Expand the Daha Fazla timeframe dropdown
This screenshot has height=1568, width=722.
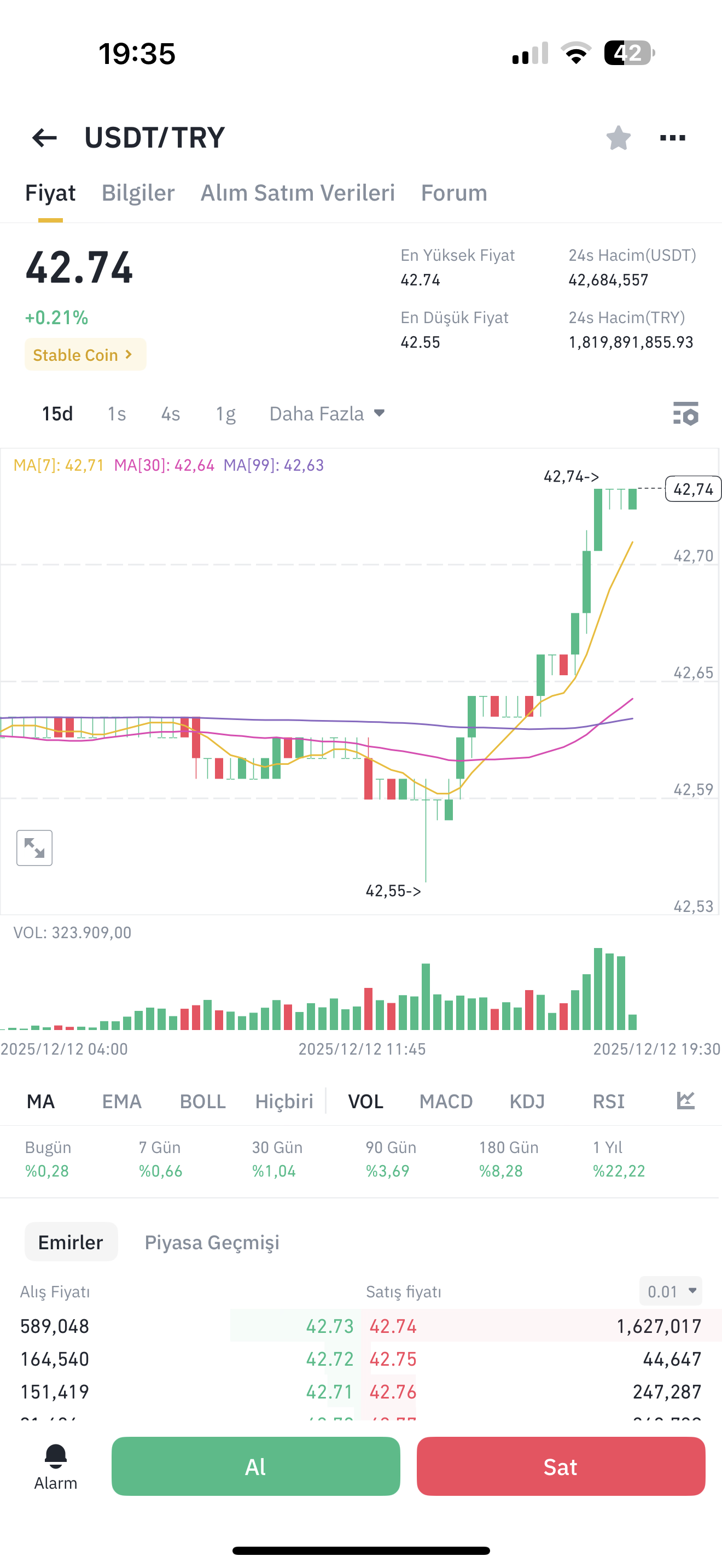tap(327, 414)
